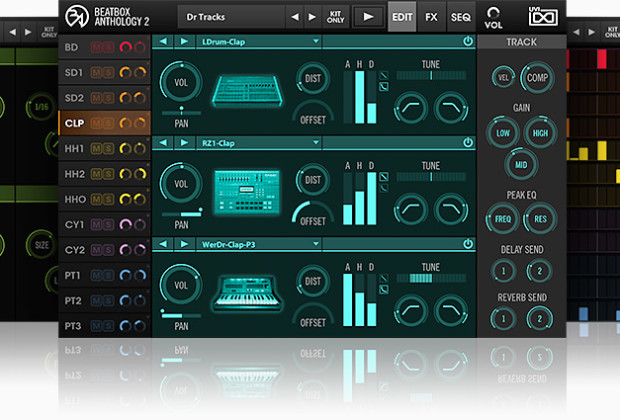The image size is (620, 420).
Task: Click the RZ1-Clap drum machine thumbnail
Action: click(247, 192)
